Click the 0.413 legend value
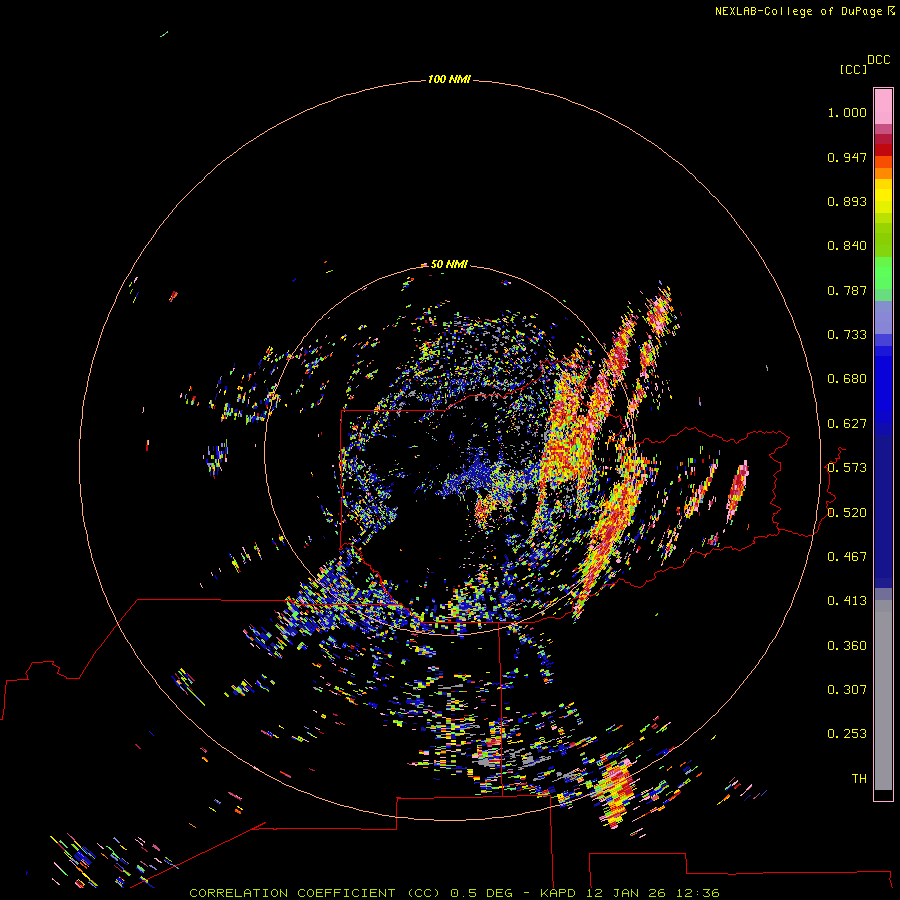Screen dimensions: 900x900 coord(847,601)
